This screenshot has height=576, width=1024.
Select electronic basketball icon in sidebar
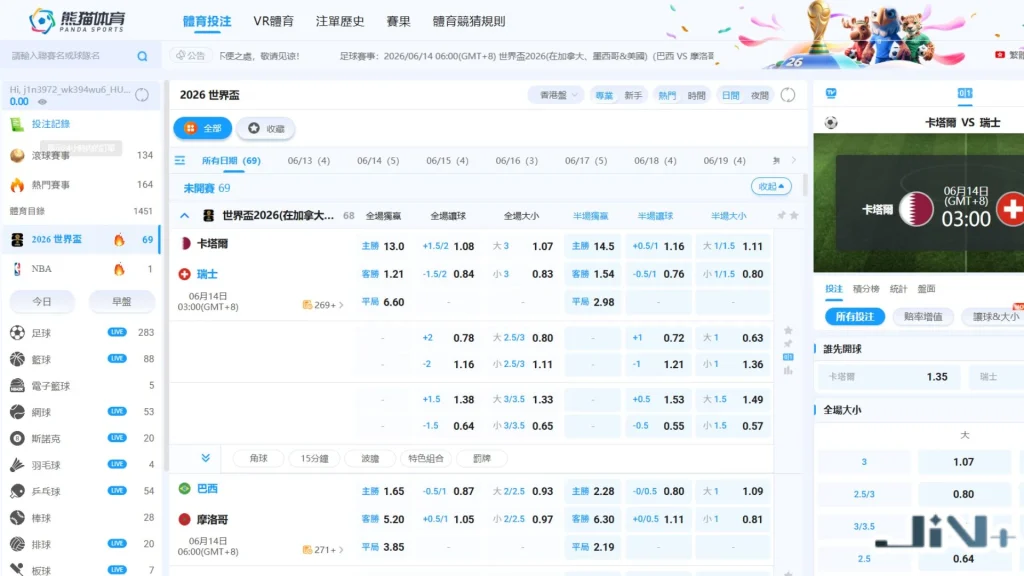(18, 386)
